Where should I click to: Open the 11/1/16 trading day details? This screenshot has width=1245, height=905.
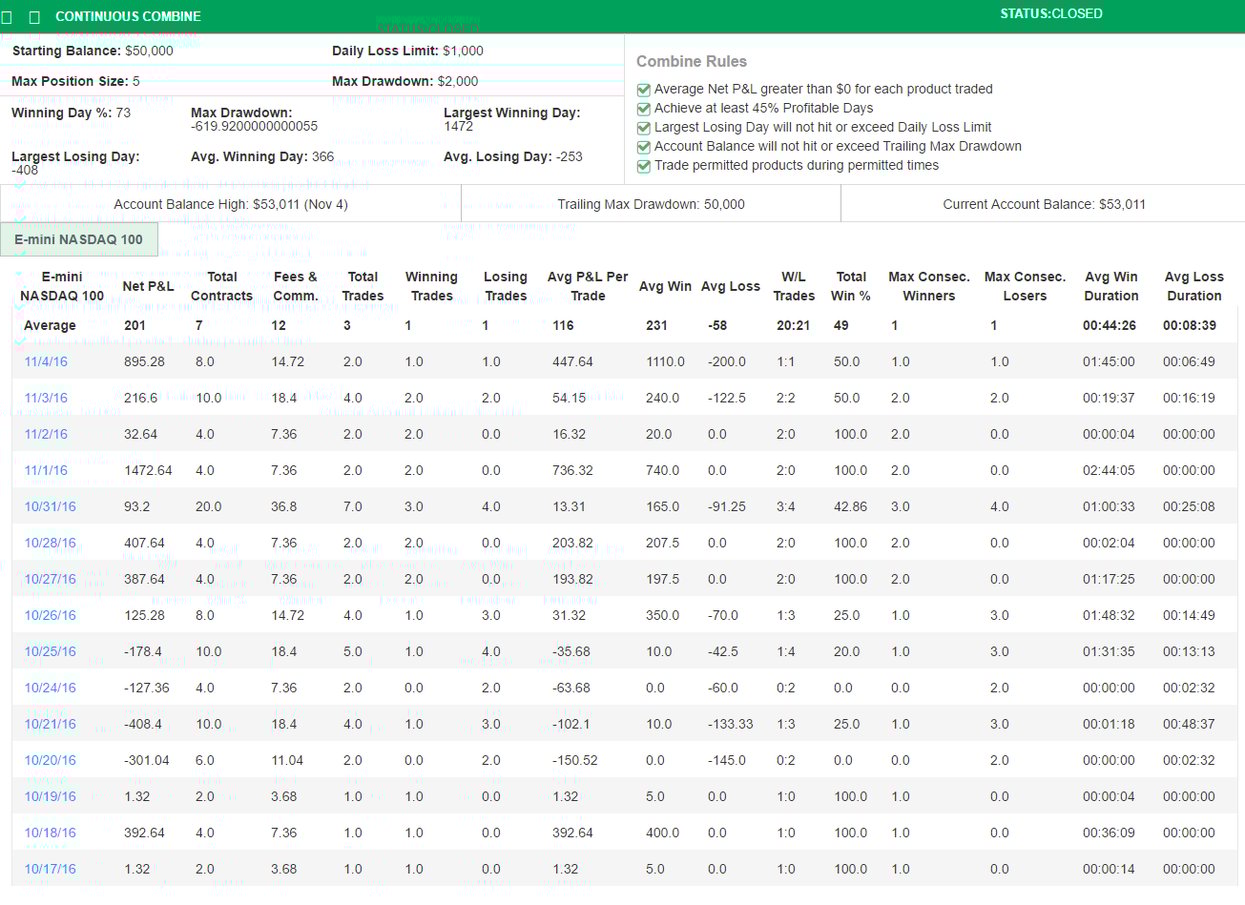click(x=45, y=470)
